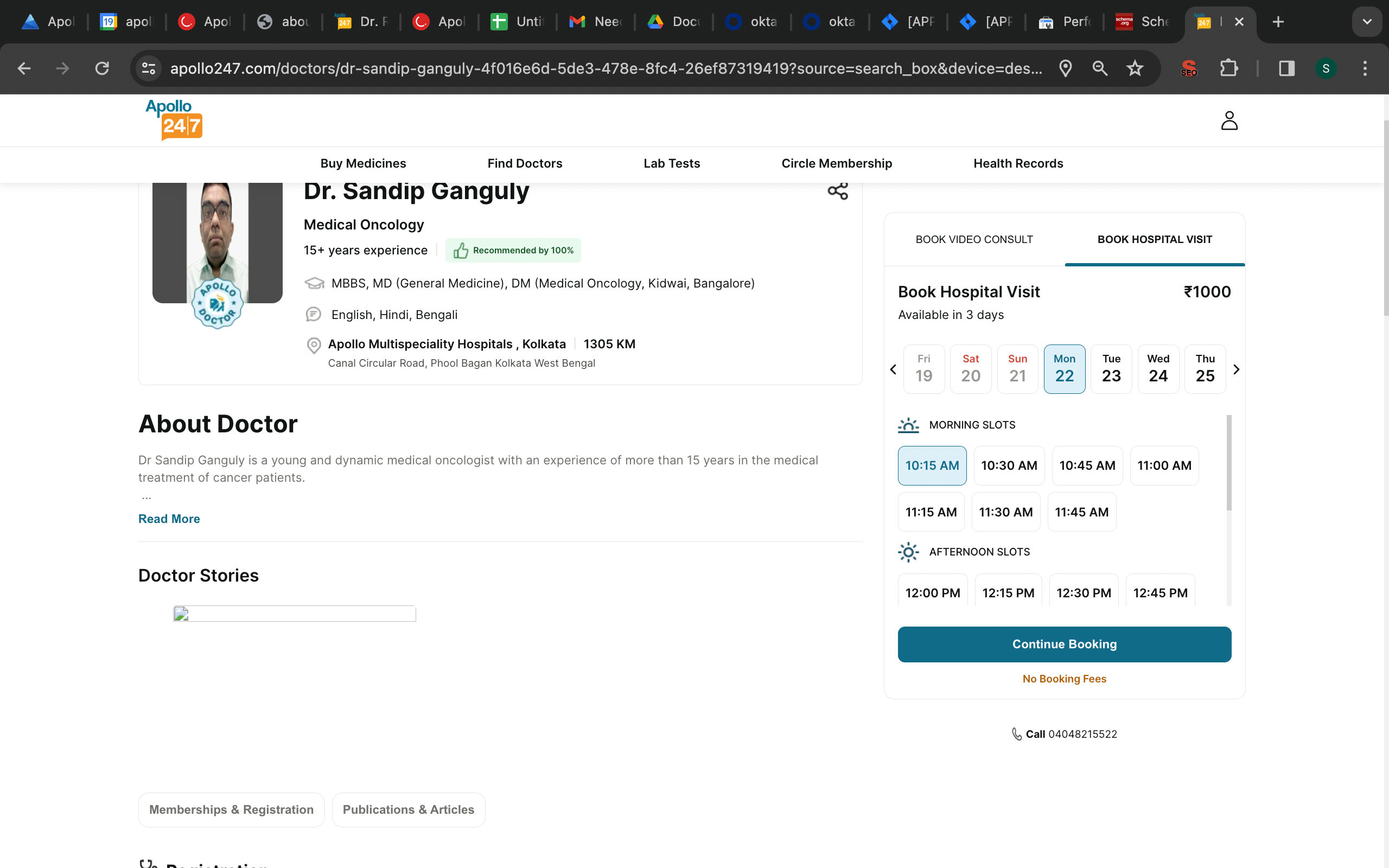The height and width of the screenshot is (868, 1389).
Task: Show previous dates with the left chevron
Action: (893, 369)
